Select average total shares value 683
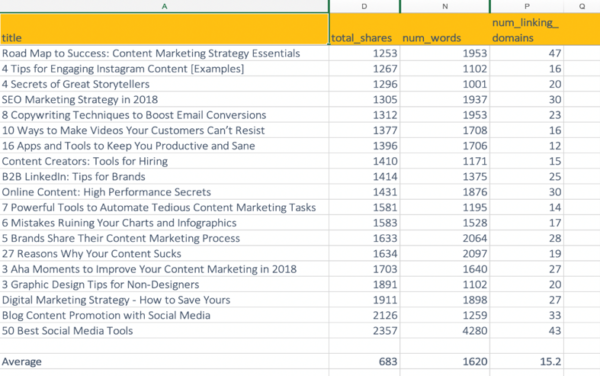Screen dimensions: 600x376 tap(364, 361)
